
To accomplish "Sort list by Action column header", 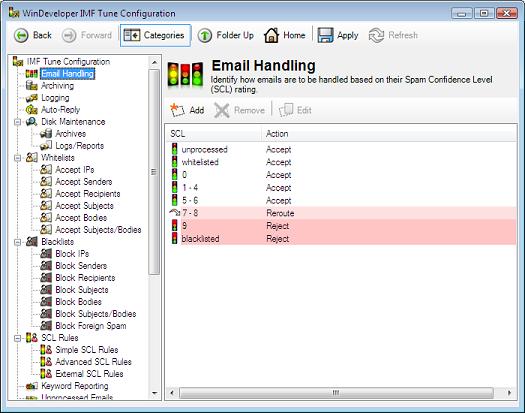I will coord(389,134).
